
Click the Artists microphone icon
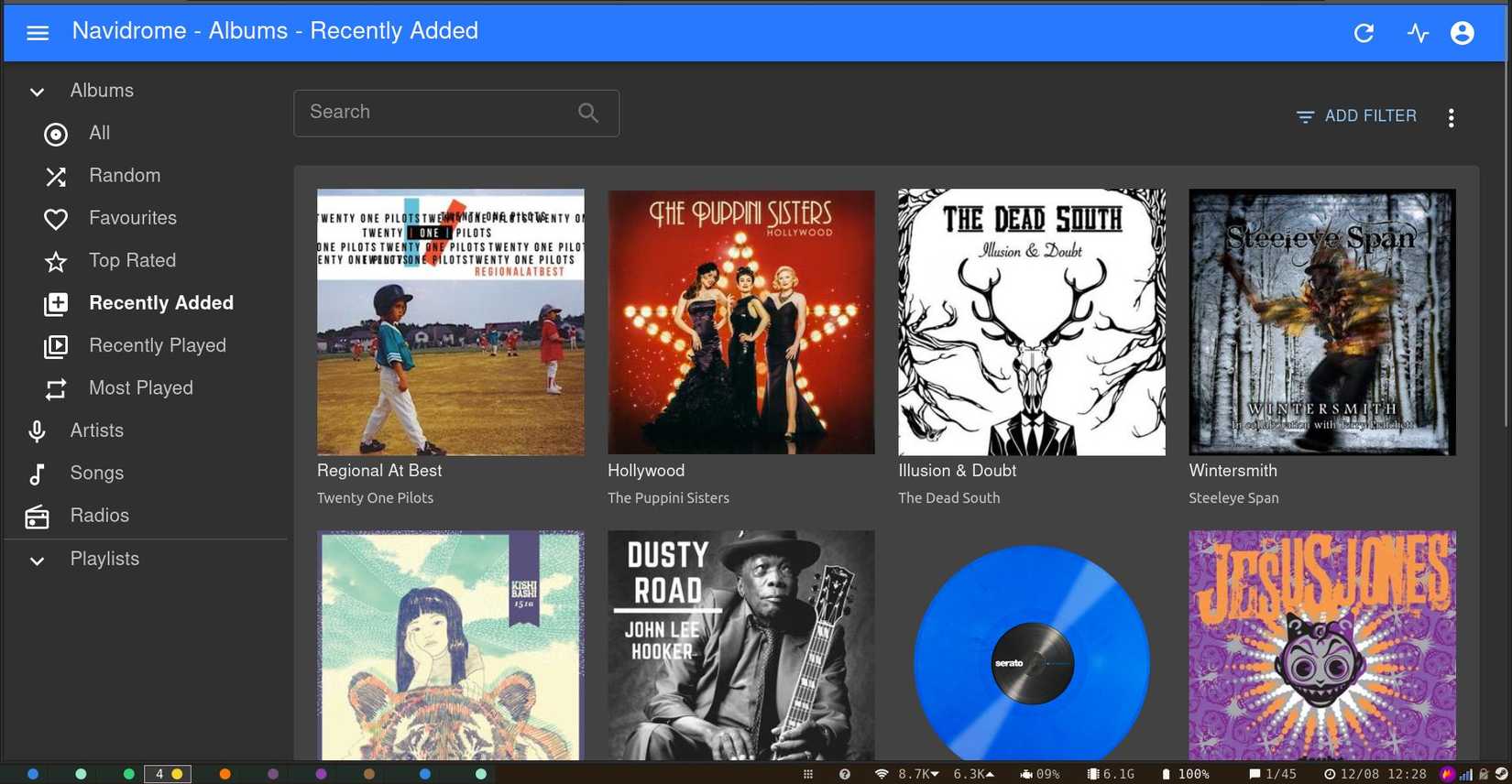tap(37, 431)
